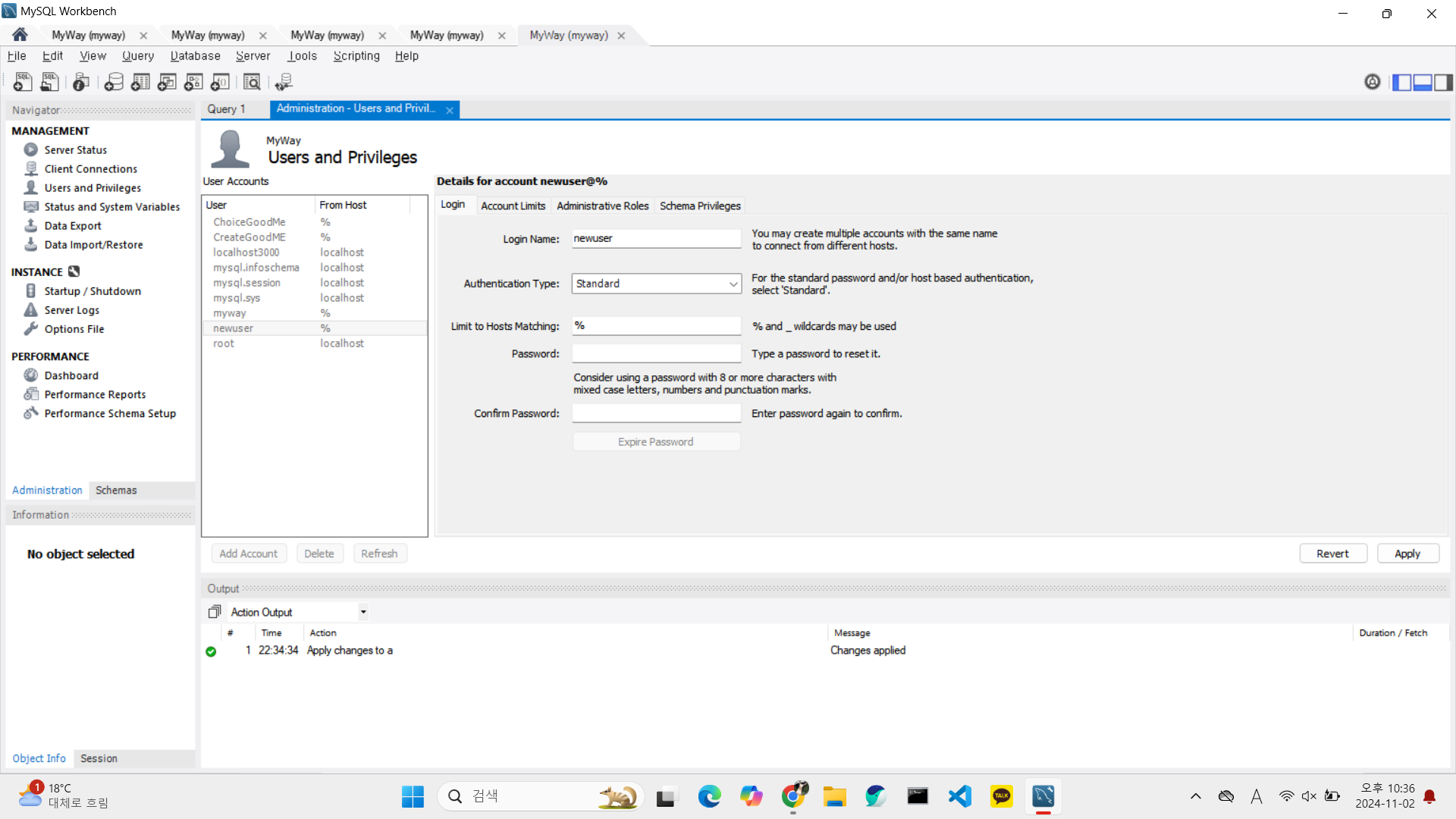This screenshot has height=819, width=1456.
Task: Click reconnect to DBMS icon
Action: pos(284,82)
